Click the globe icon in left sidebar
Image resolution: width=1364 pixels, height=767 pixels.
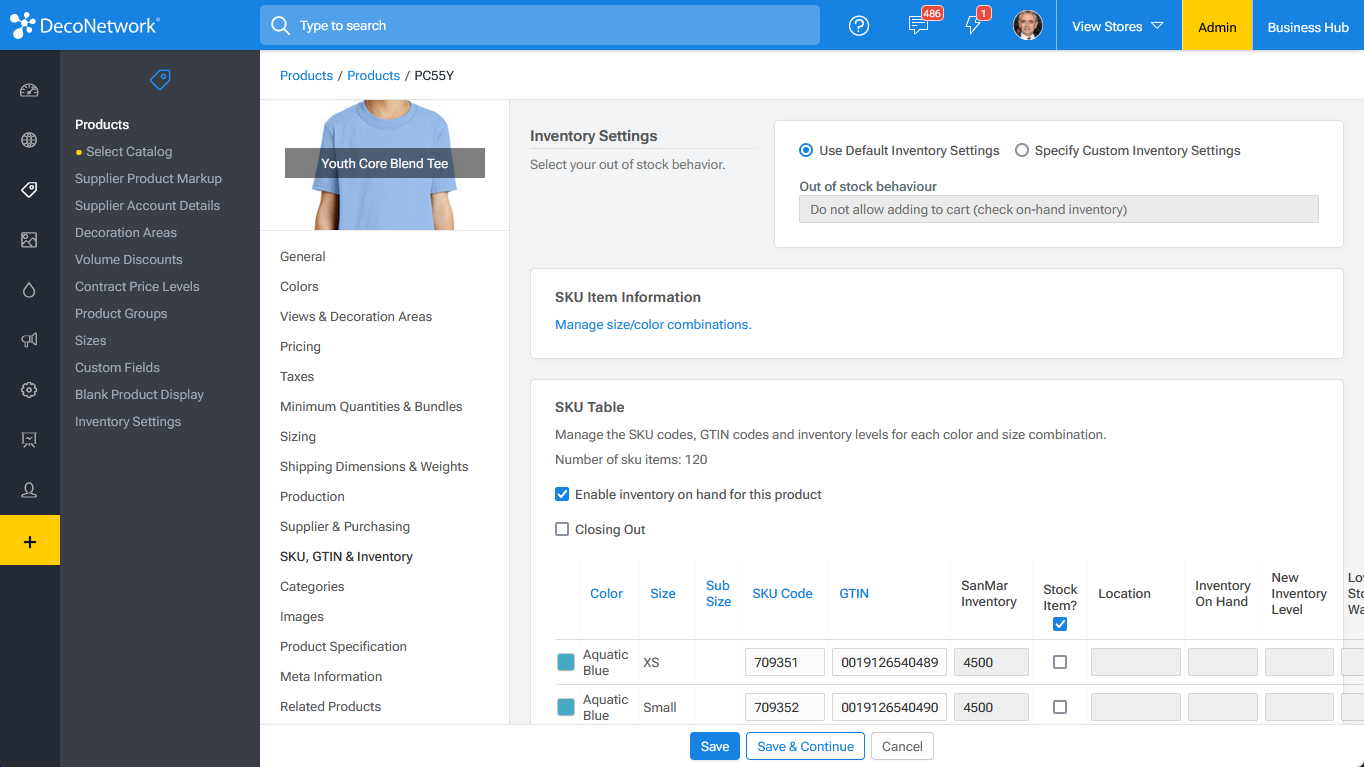(29, 140)
